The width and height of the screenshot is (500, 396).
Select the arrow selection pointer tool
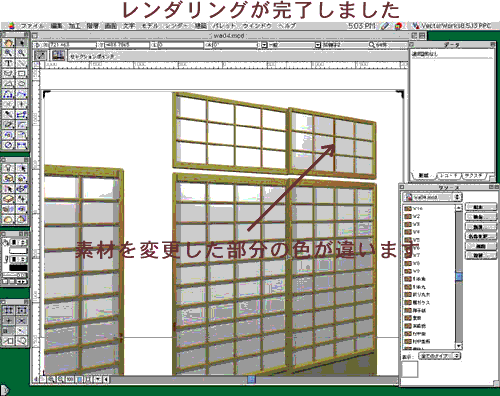pyautogui.click(x=22, y=42)
